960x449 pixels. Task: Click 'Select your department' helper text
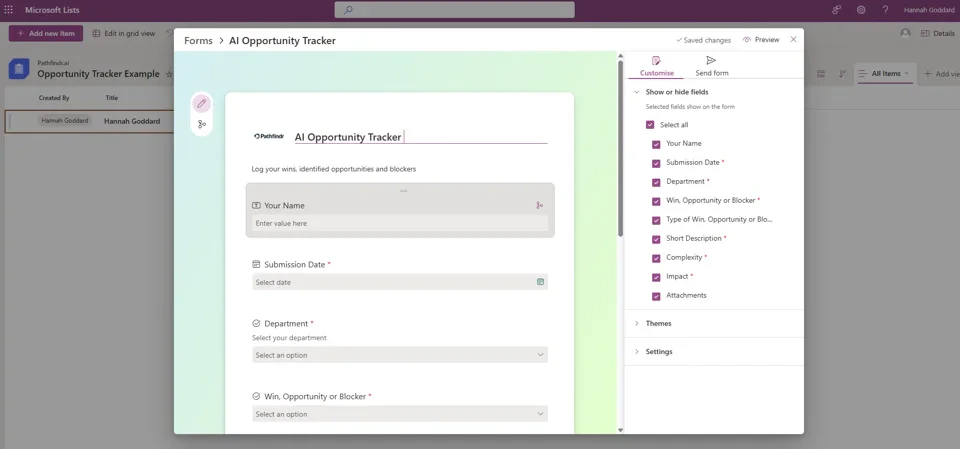point(289,338)
